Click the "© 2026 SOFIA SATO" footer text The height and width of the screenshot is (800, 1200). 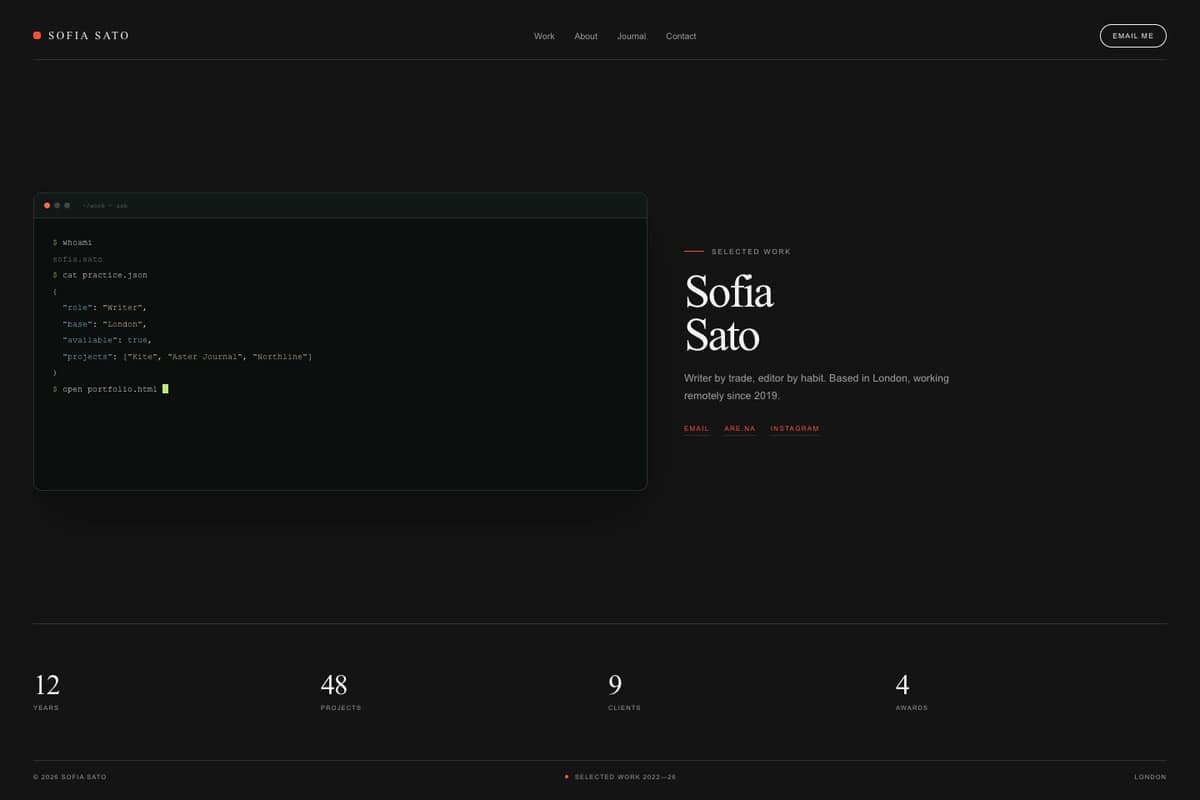(x=70, y=777)
